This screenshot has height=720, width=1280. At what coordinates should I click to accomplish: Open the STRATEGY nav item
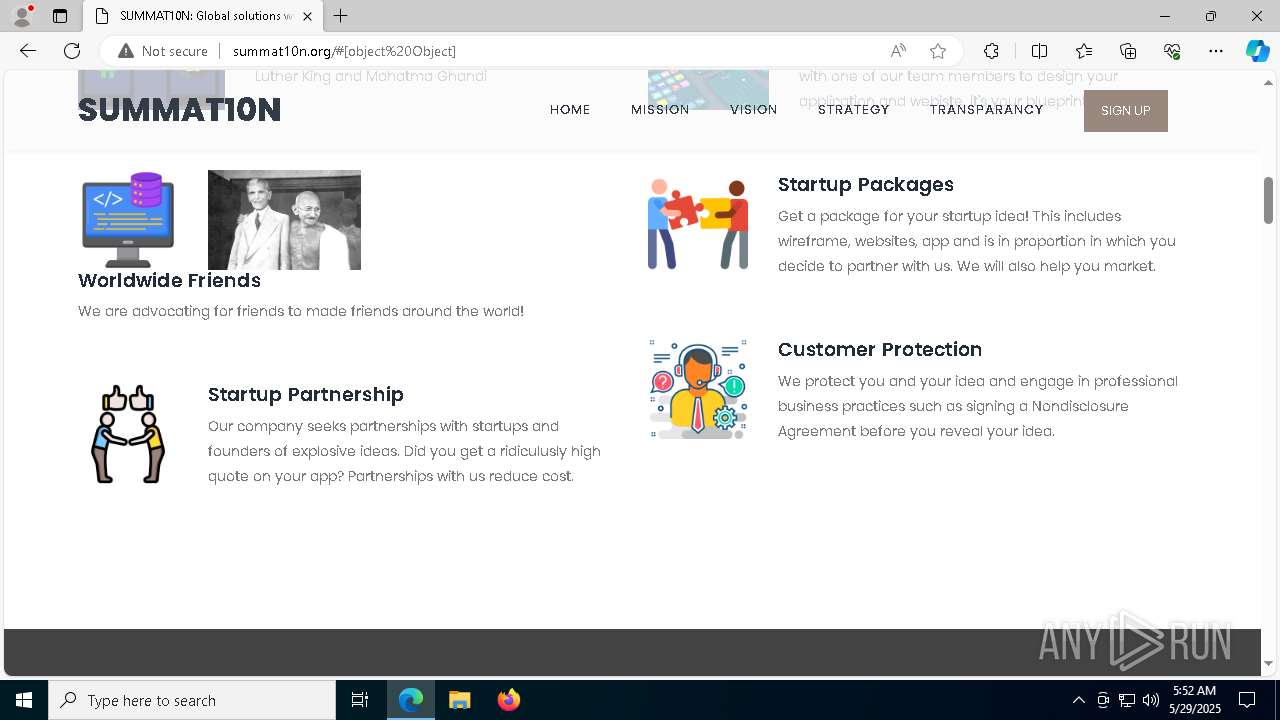pos(854,110)
